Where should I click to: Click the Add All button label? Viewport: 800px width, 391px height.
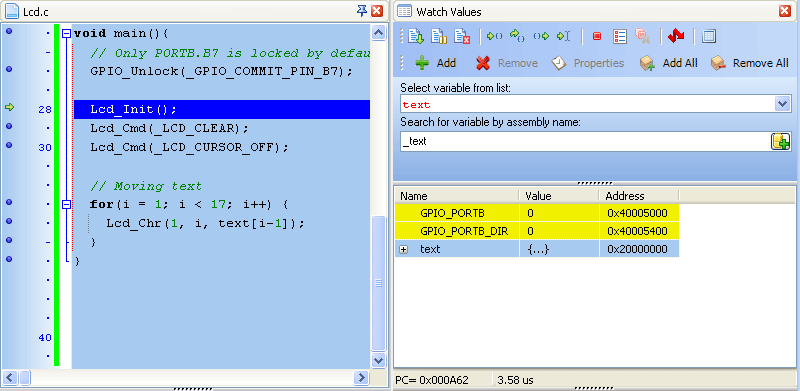(680, 63)
